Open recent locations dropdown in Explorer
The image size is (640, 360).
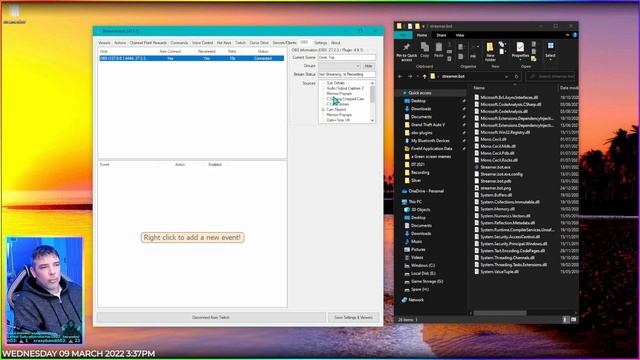point(417,76)
